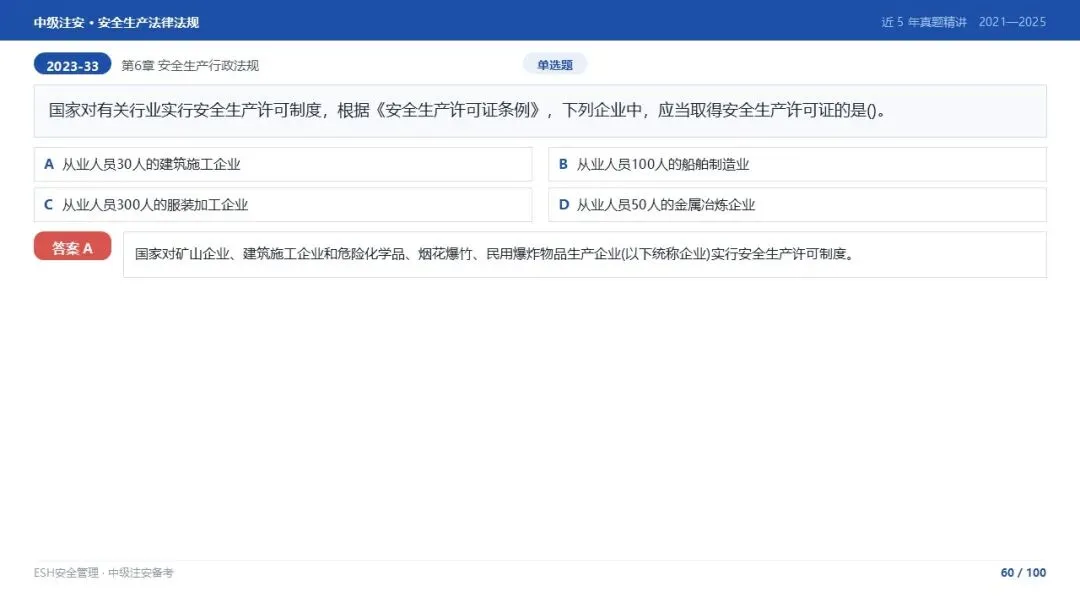Click footer text ESH安全管理·中级注安备考
Viewport: 1080px width, 608px height.
click(x=103, y=573)
